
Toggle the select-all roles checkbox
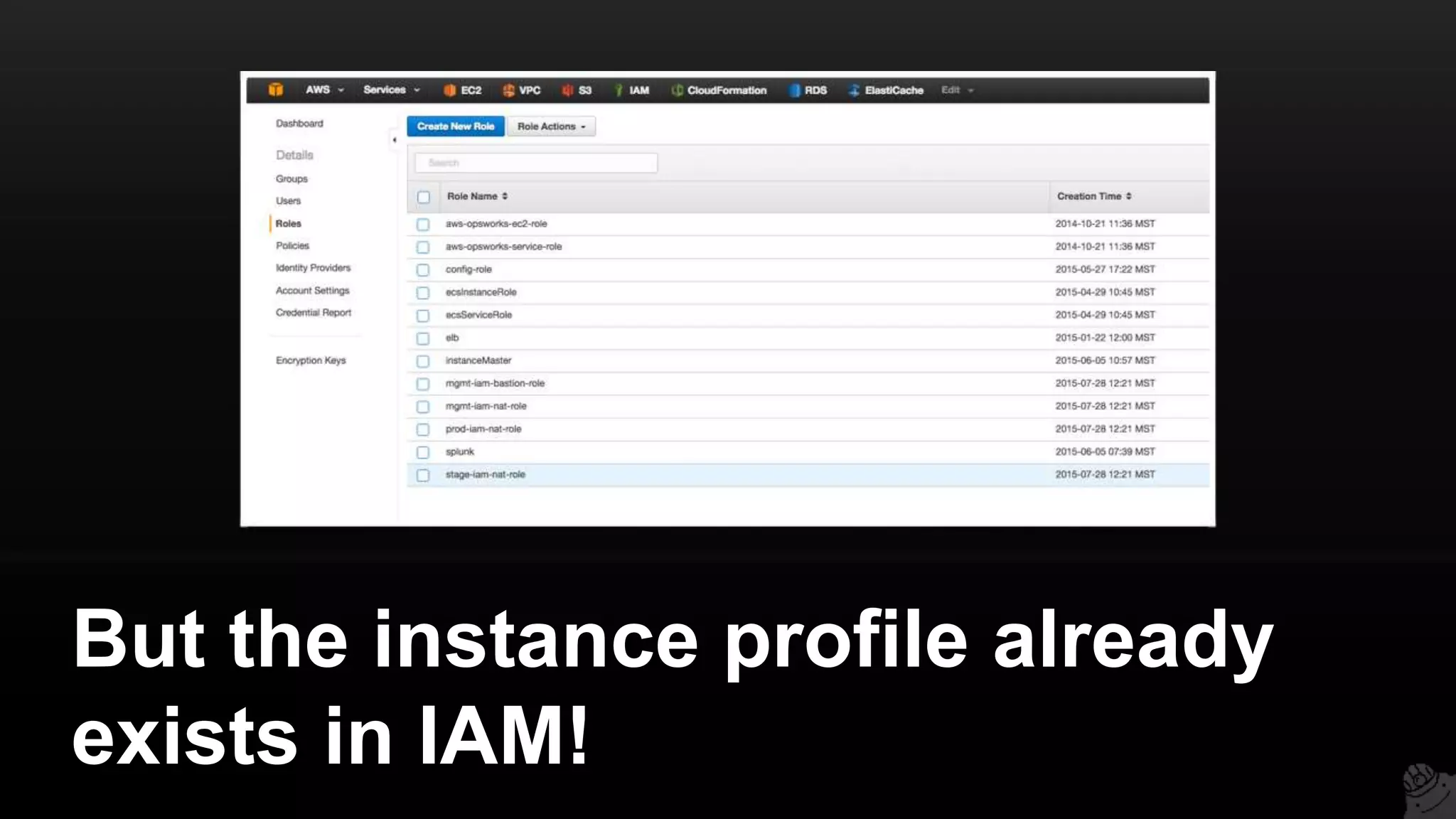(x=424, y=197)
